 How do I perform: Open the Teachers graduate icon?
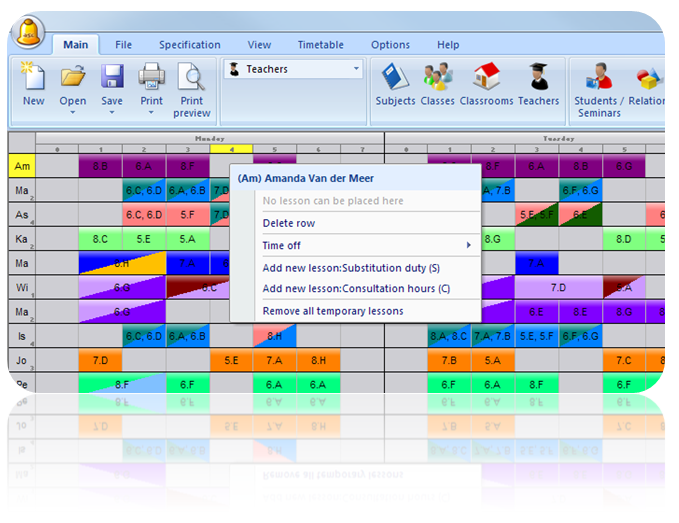pos(538,78)
